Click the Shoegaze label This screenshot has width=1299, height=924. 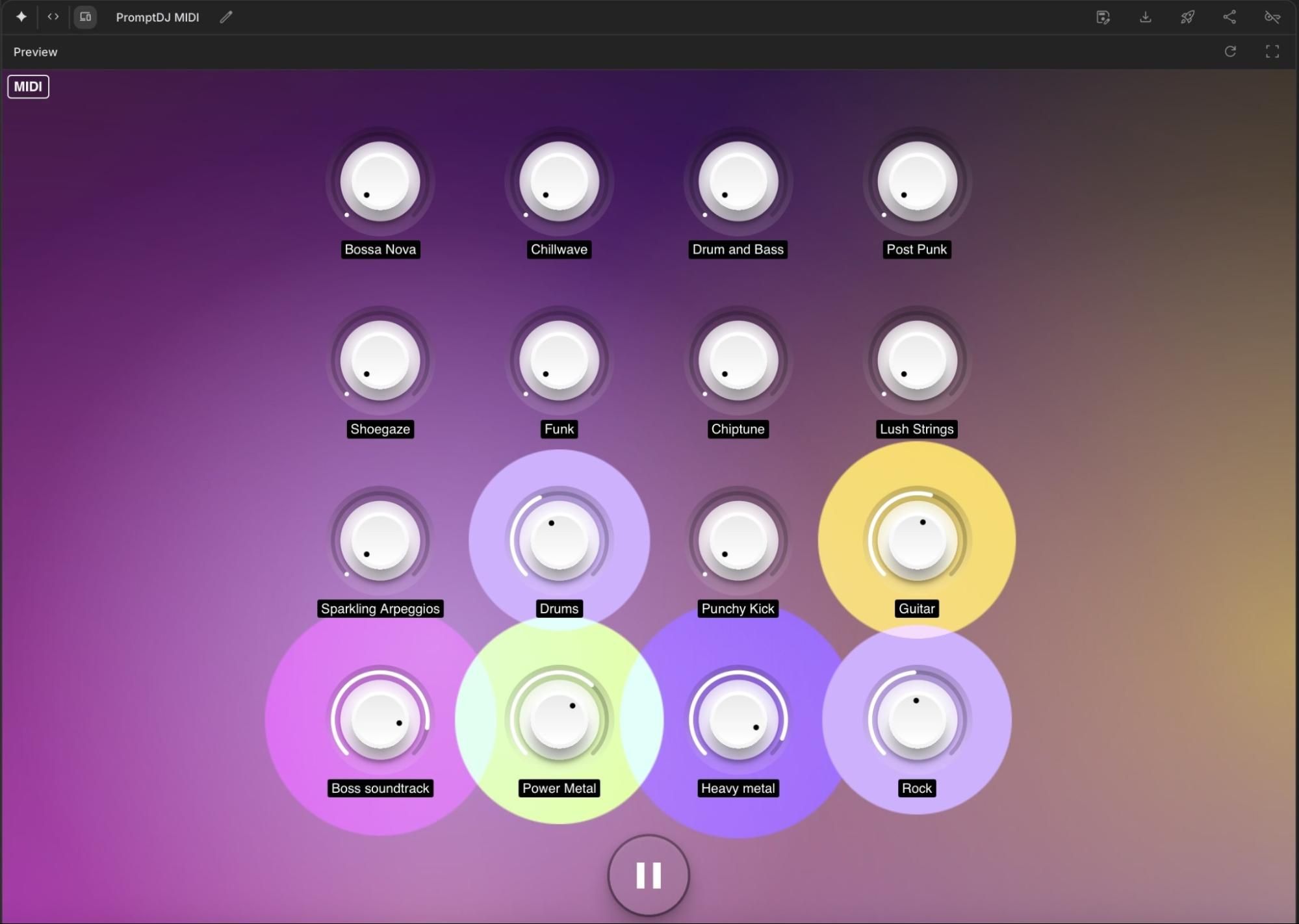[x=380, y=429]
